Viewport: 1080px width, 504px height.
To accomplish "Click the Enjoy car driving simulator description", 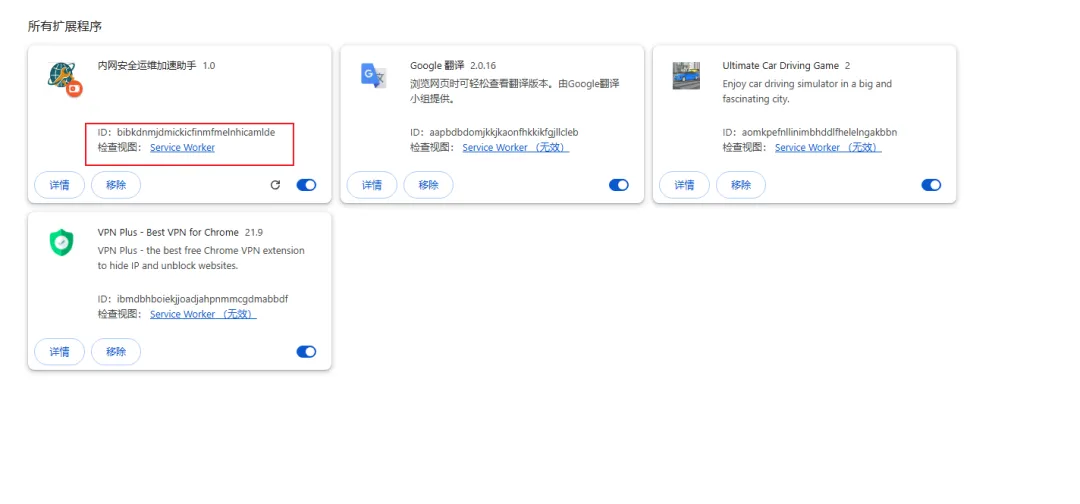I will (x=807, y=91).
